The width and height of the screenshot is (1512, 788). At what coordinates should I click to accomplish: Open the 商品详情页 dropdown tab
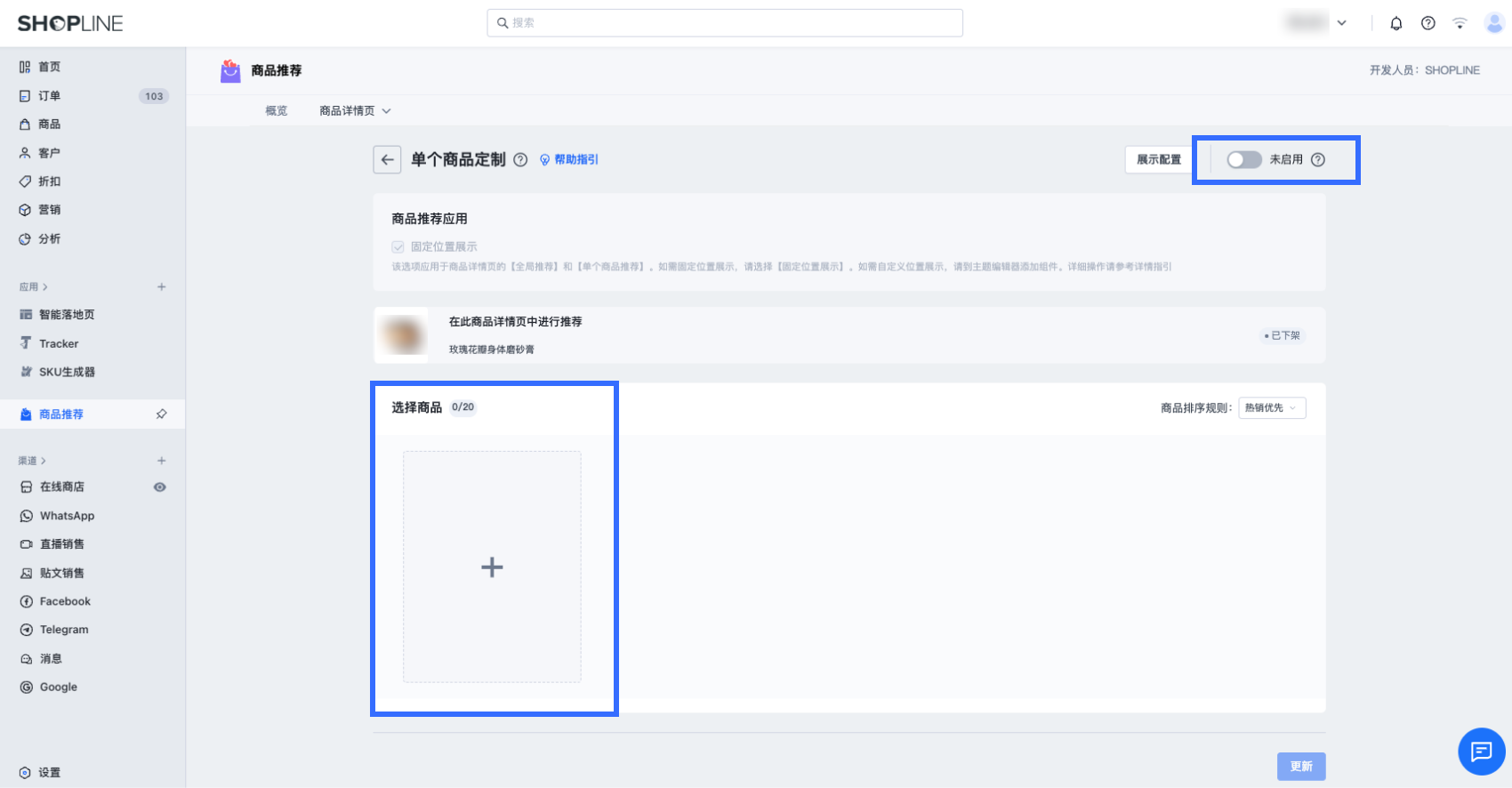point(355,111)
